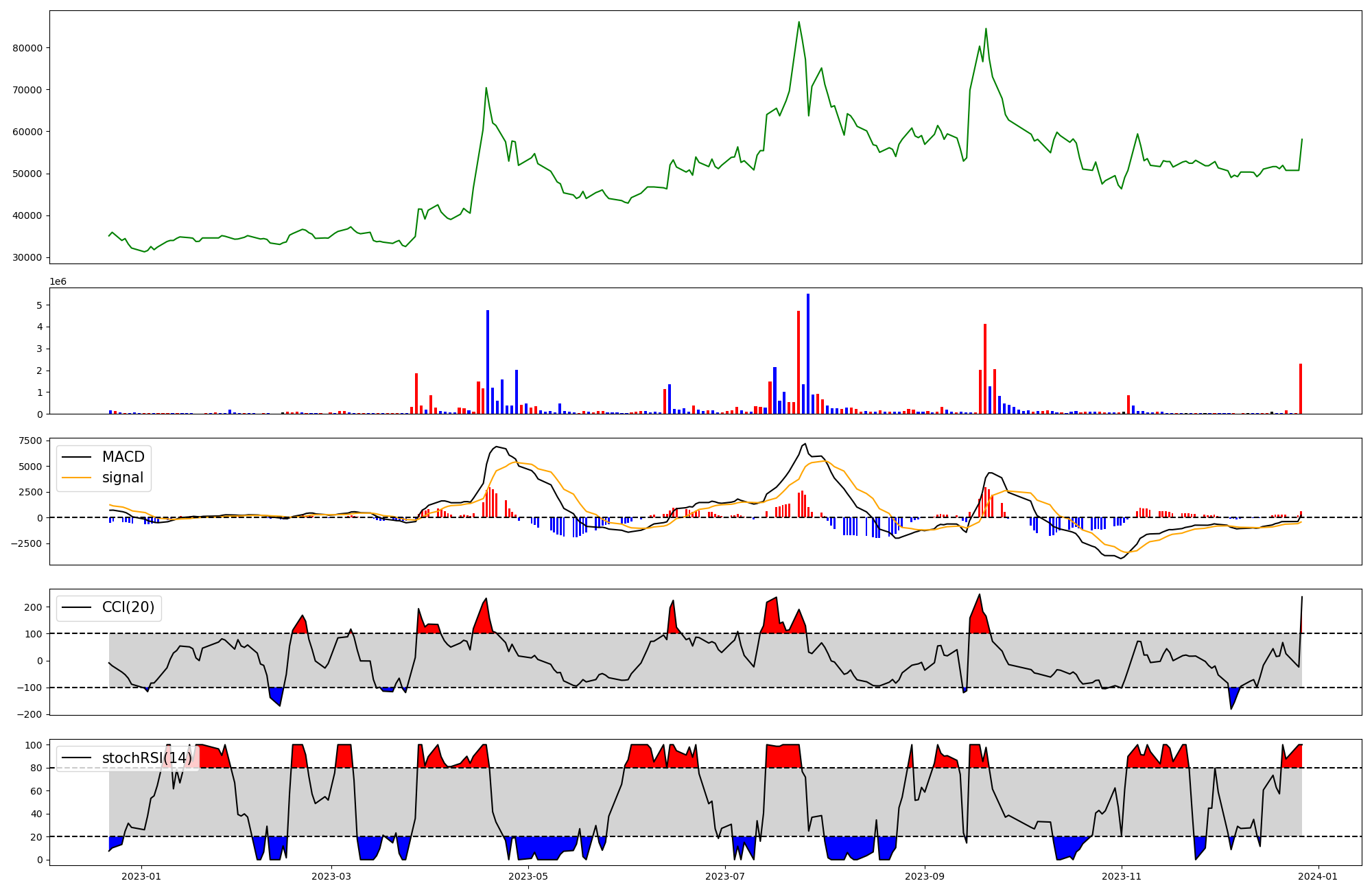The height and width of the screenshot is (892, 1372).
Task: Click the stochRSI(14) legend label
Action: coord(147,758)
